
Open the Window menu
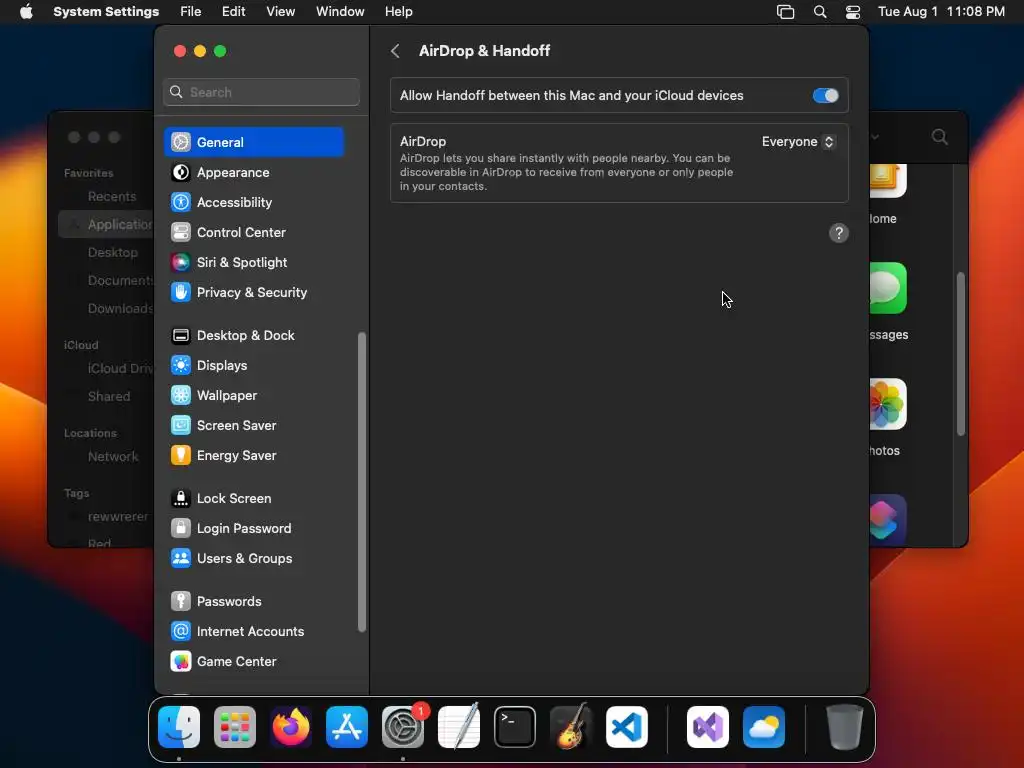pos(340,12)
